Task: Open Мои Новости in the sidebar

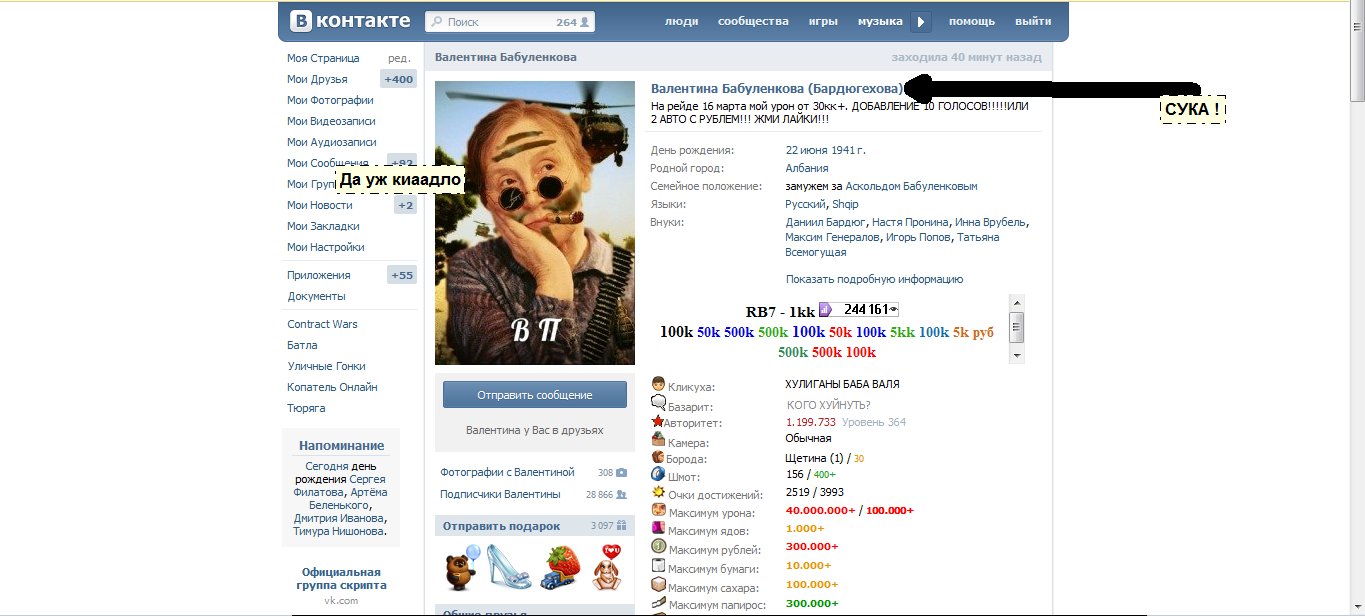Action: (x=320, y=205)
